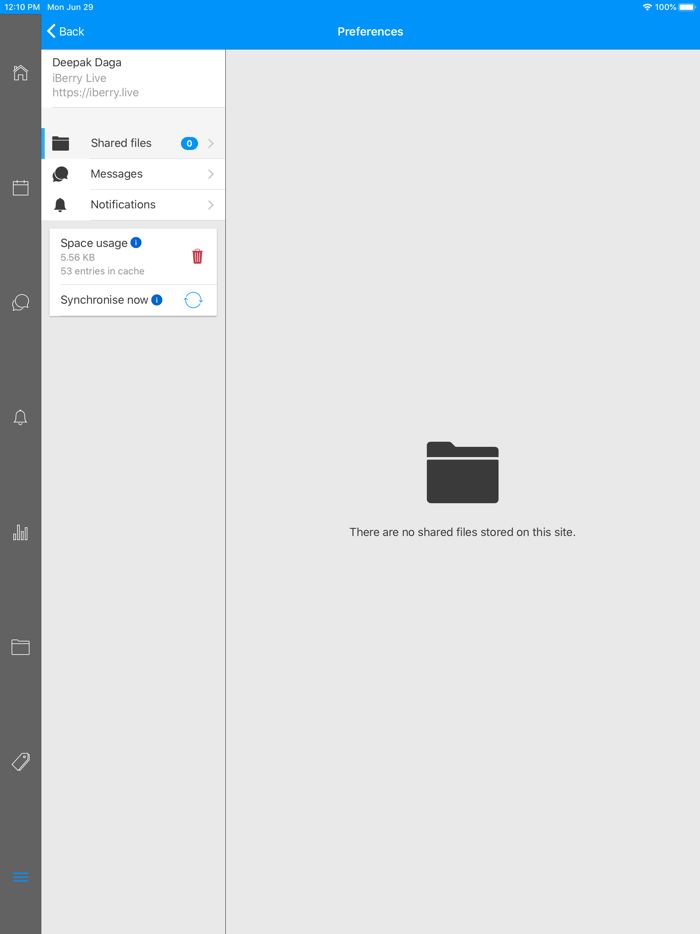Open the Tags icon in sidebar

click(20, 762)
